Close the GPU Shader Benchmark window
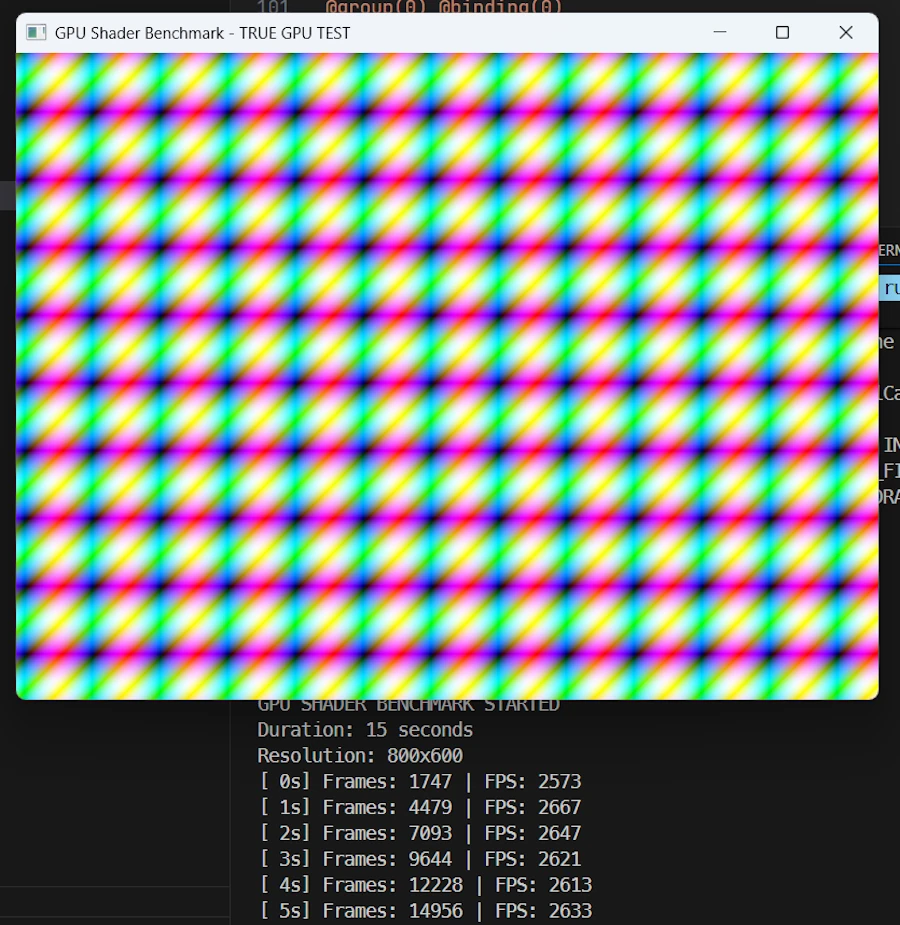 coord(845,33)
